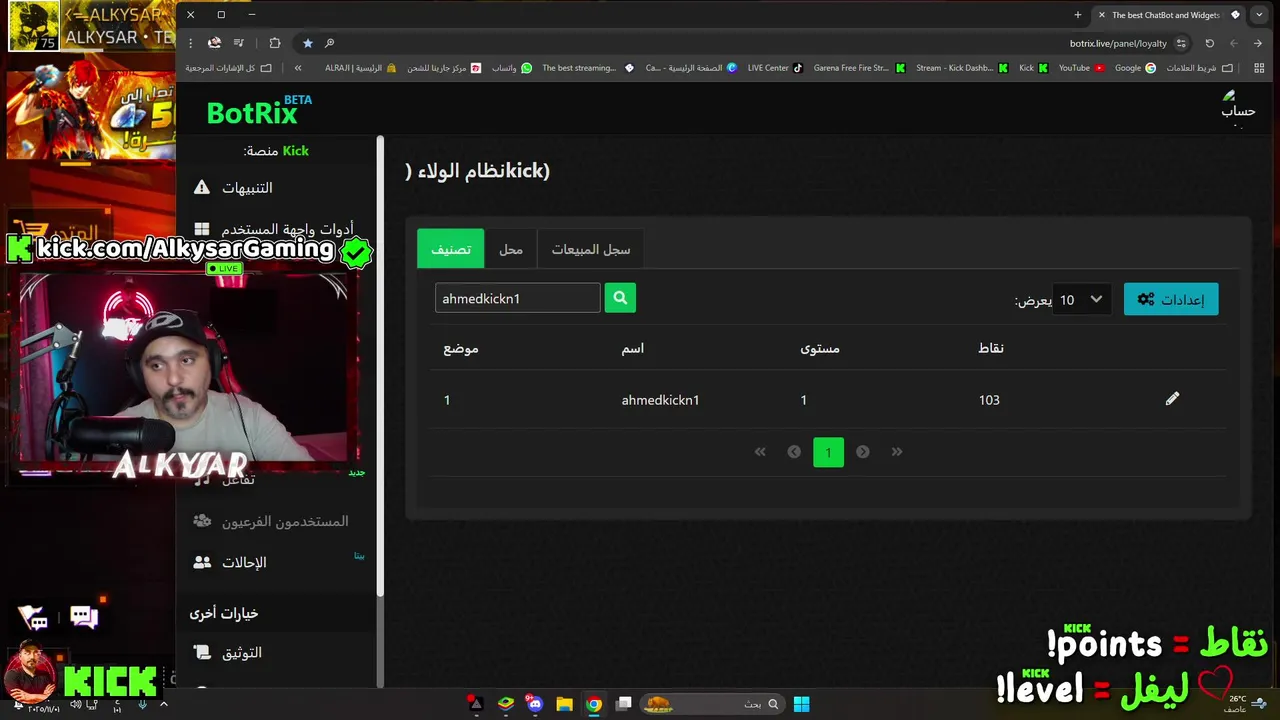The image size is (1280, 720).
Task: Focus the ahmedkickn1 search field
Action: (518, 298)
